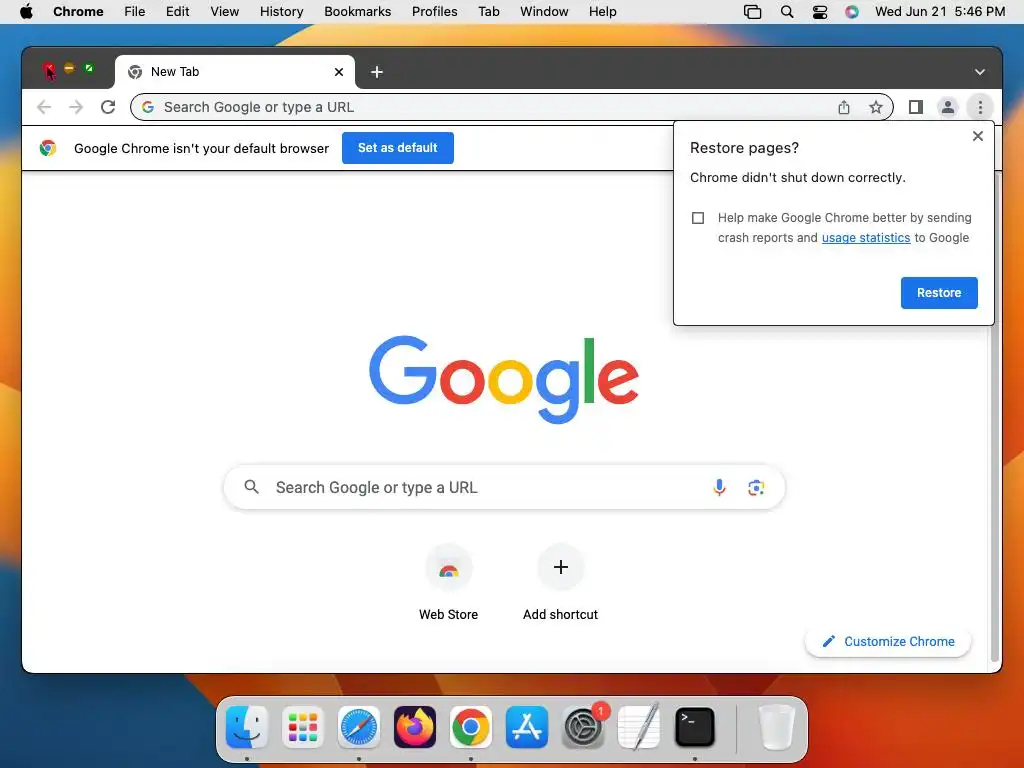Open the Apple menu

click(26, 12)
